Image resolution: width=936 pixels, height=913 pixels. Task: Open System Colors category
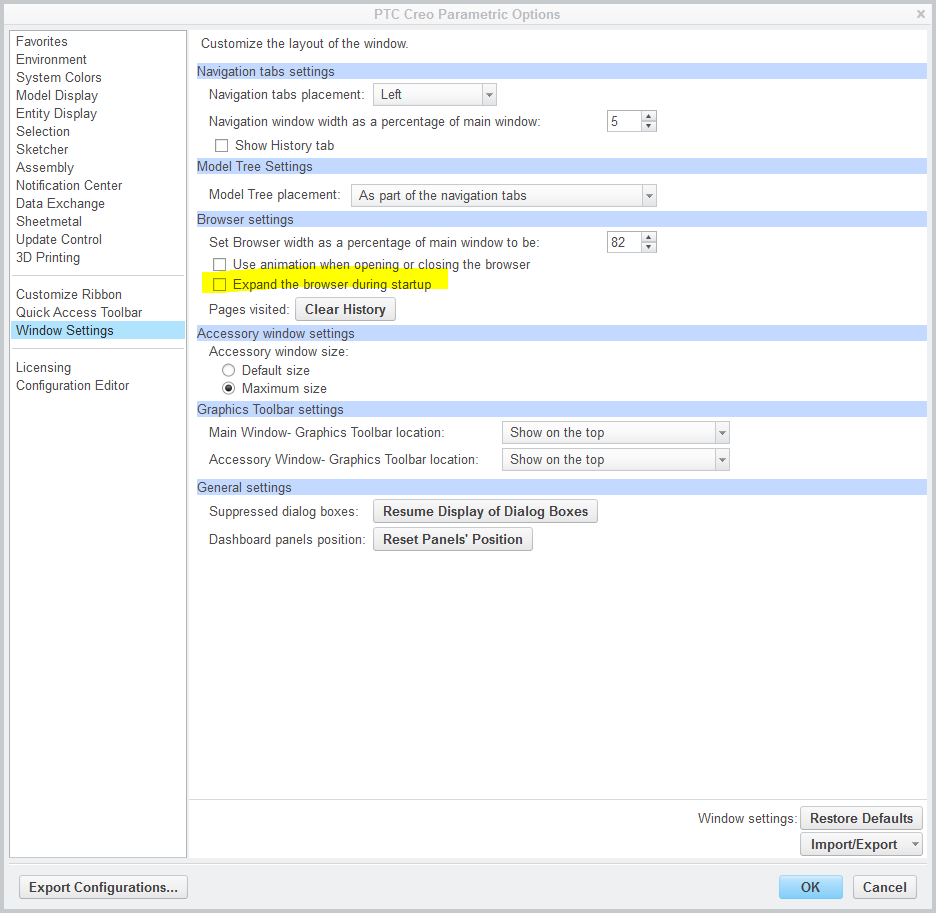[58, 77]
